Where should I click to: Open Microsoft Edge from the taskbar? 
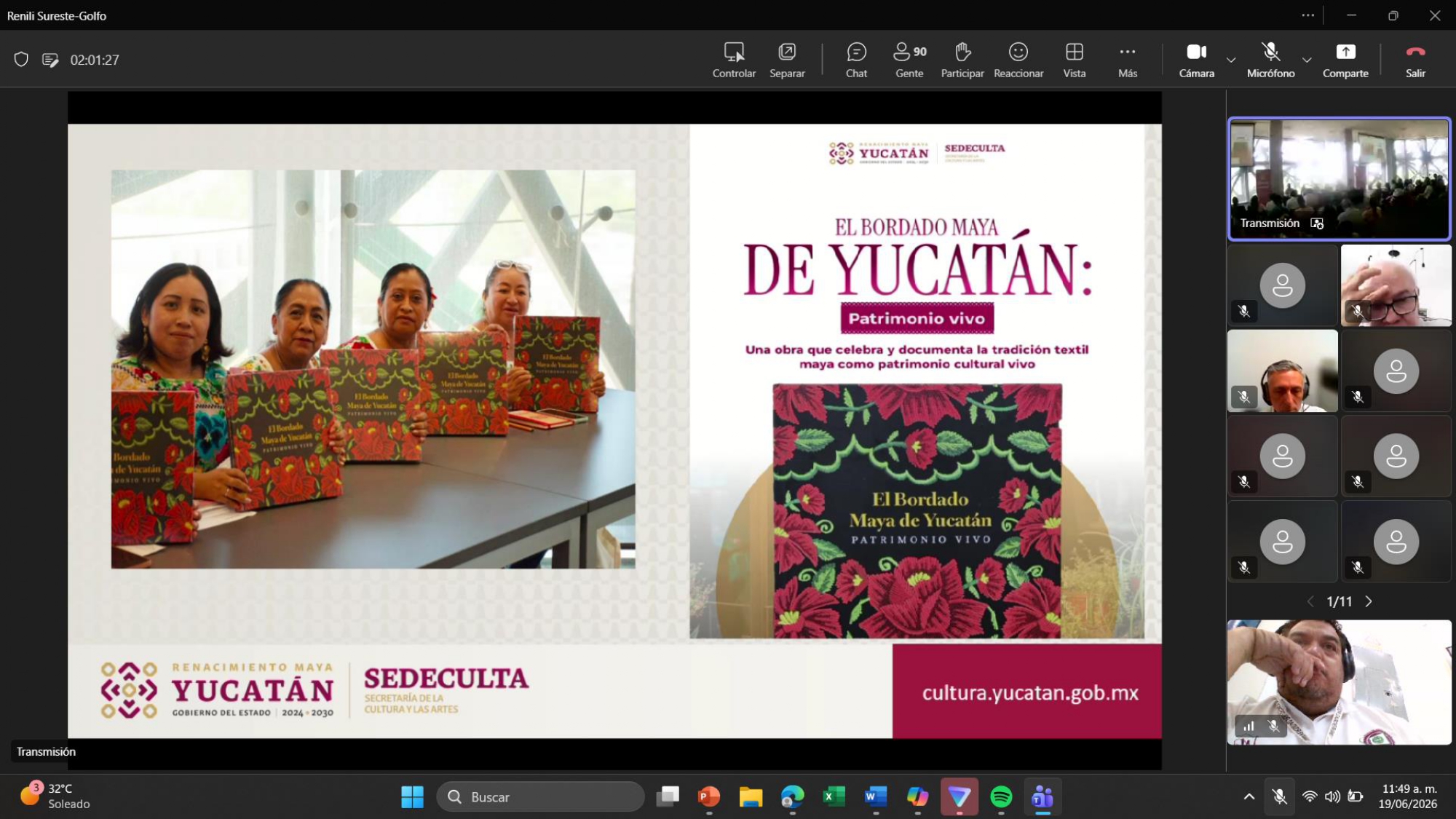click(x=792, y=797)
